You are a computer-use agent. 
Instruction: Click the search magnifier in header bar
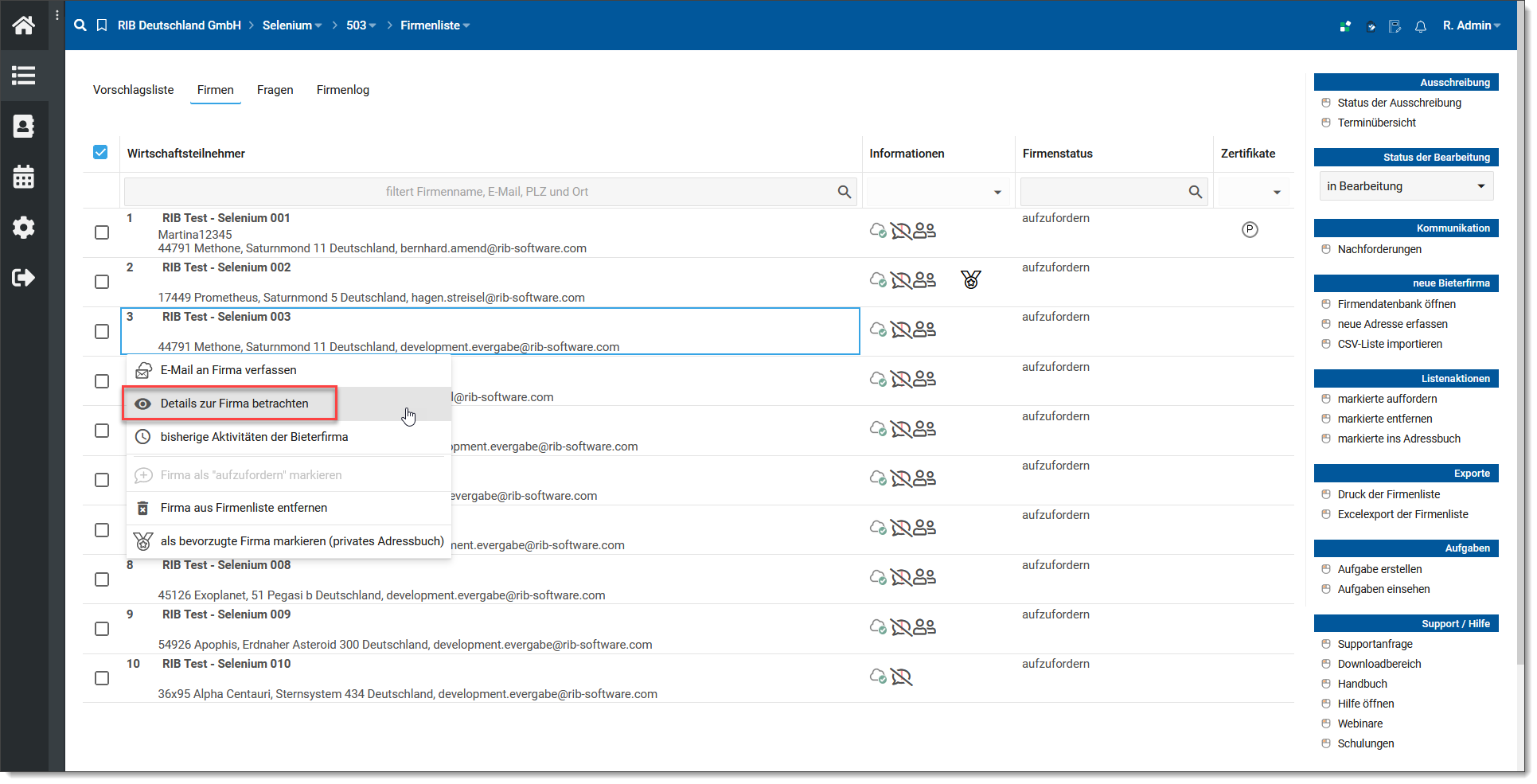pyautogui.click(x=80, y=25)
